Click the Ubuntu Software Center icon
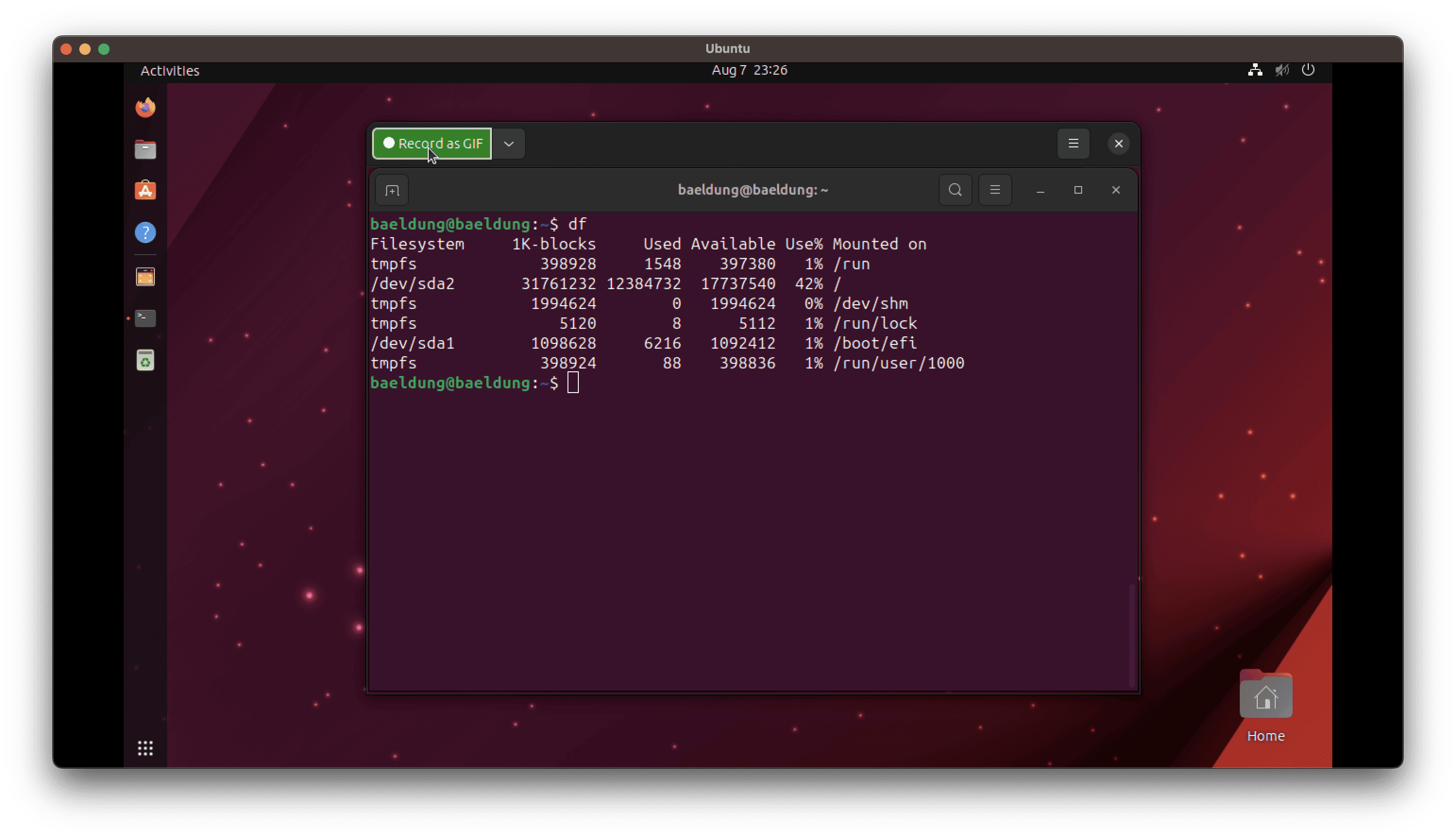 147,190
